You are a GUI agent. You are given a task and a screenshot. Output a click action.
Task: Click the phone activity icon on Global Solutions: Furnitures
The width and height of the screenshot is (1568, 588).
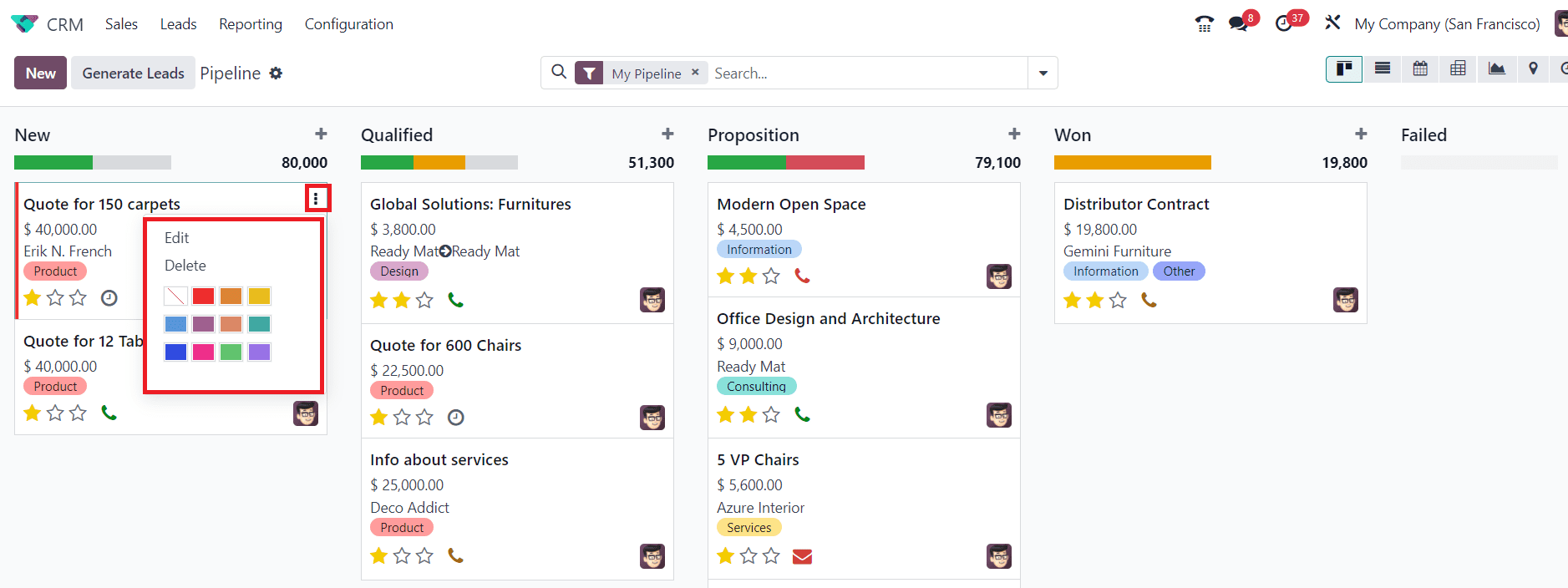(455, 300)
